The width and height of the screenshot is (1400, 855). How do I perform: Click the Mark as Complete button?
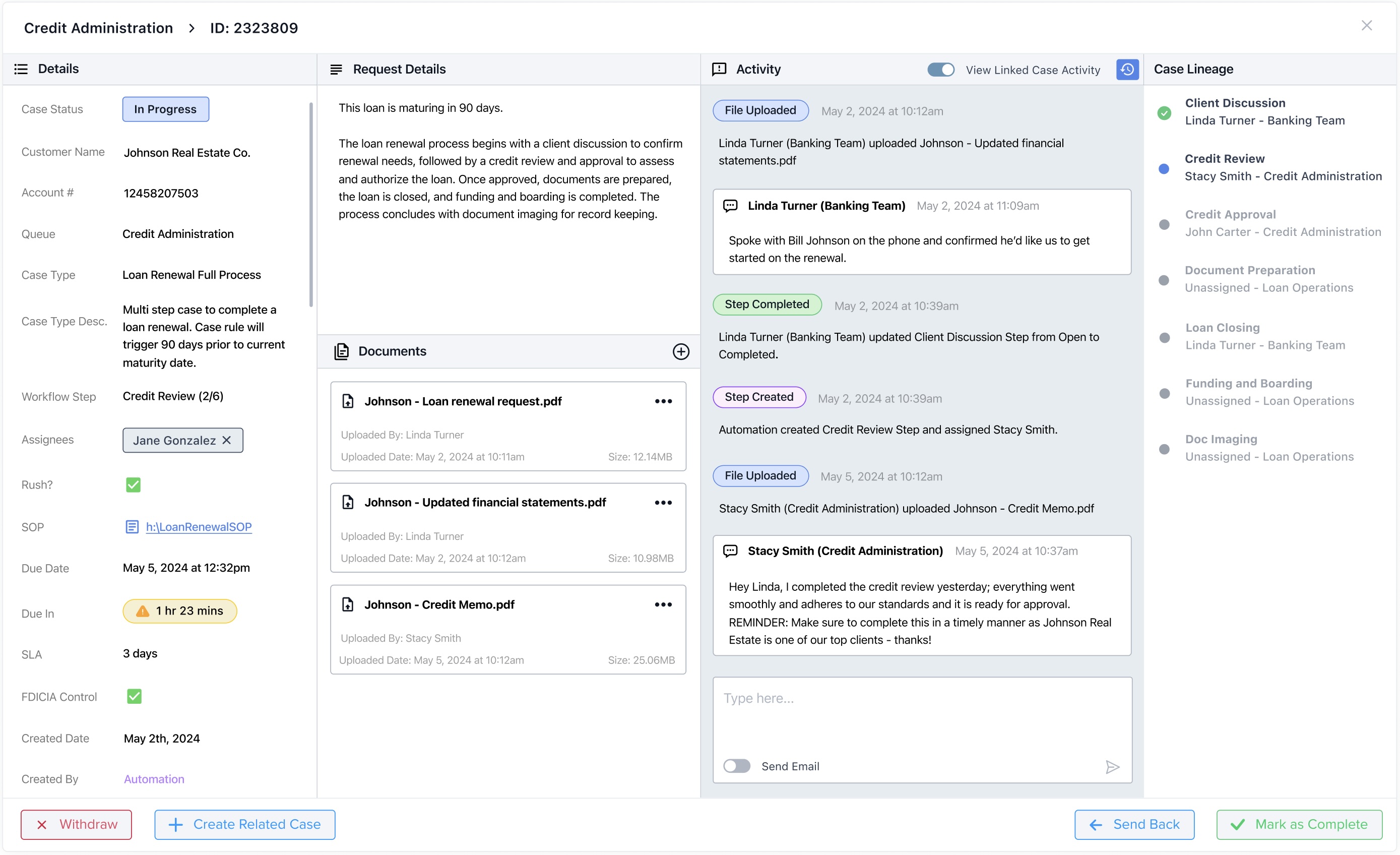(1299, 824)
